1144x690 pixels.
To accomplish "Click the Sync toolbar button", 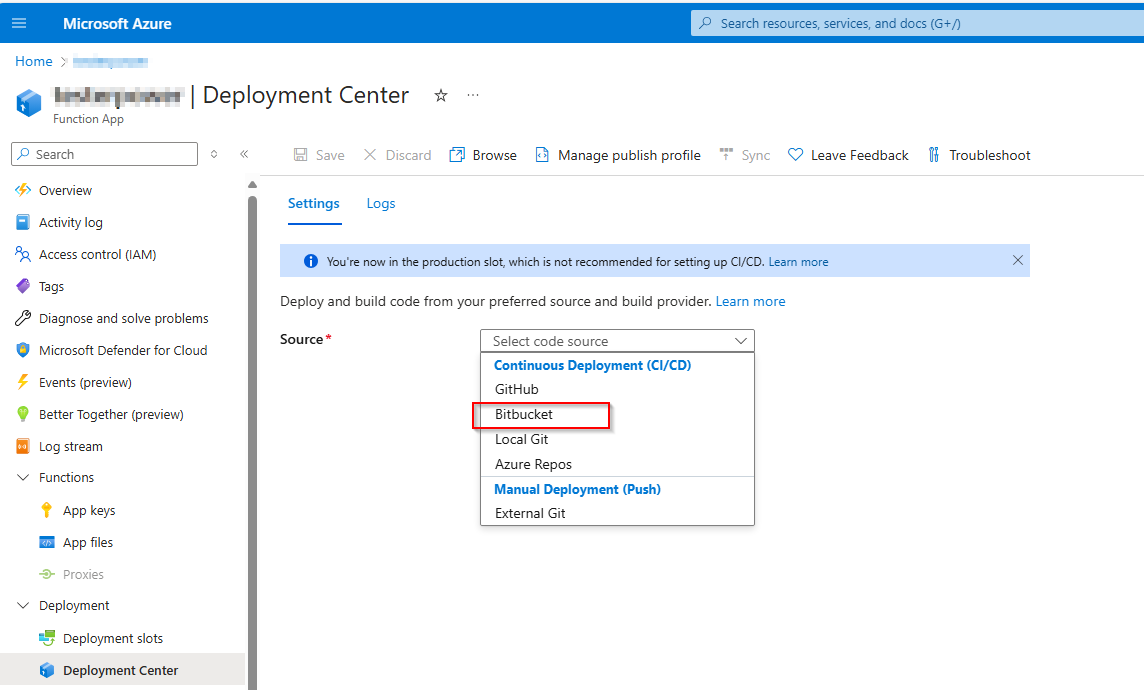I will (745, 155).
